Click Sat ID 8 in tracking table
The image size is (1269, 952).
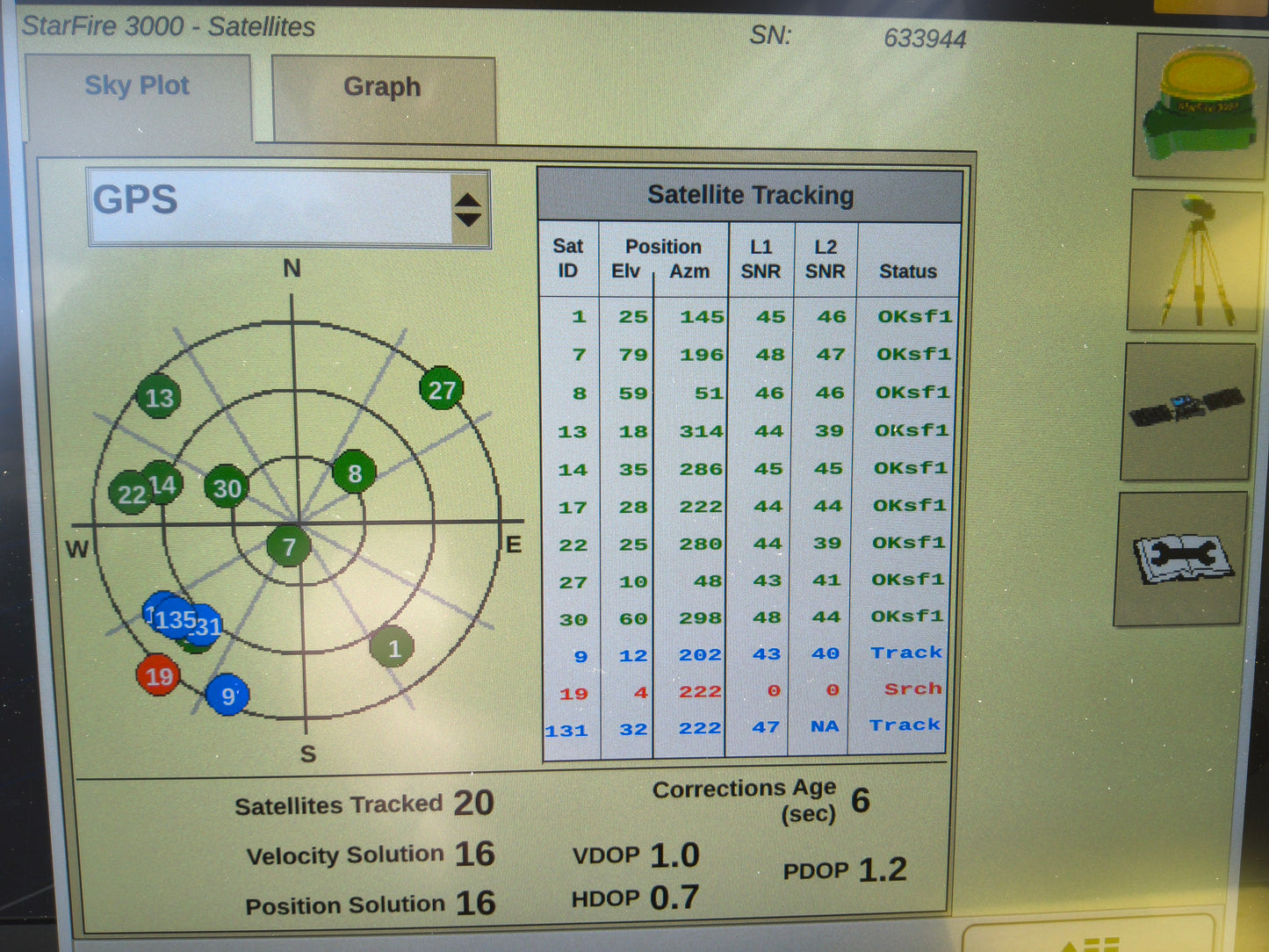point(579,393)
